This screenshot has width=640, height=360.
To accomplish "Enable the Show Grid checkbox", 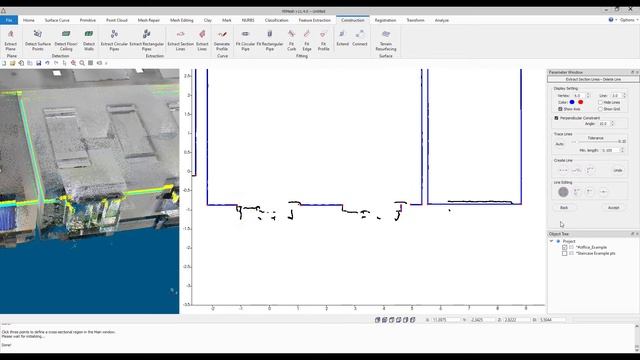I will (600, 109).
